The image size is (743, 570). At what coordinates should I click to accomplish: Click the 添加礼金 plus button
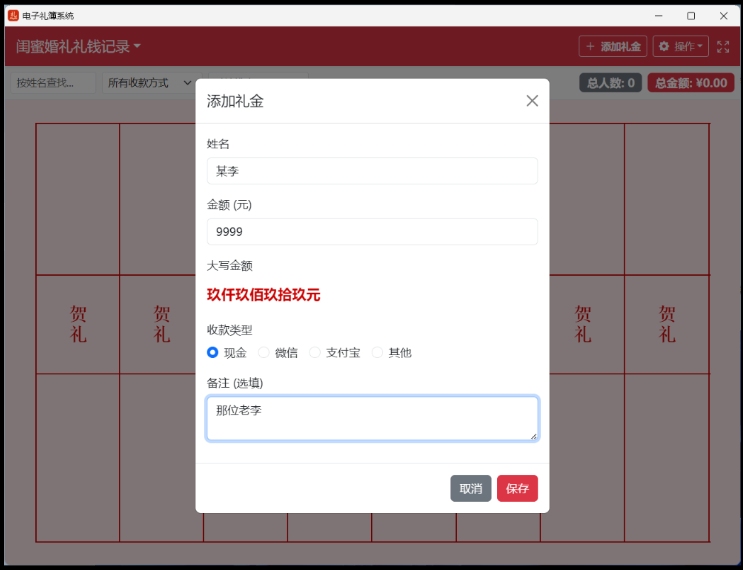(613, 47)
